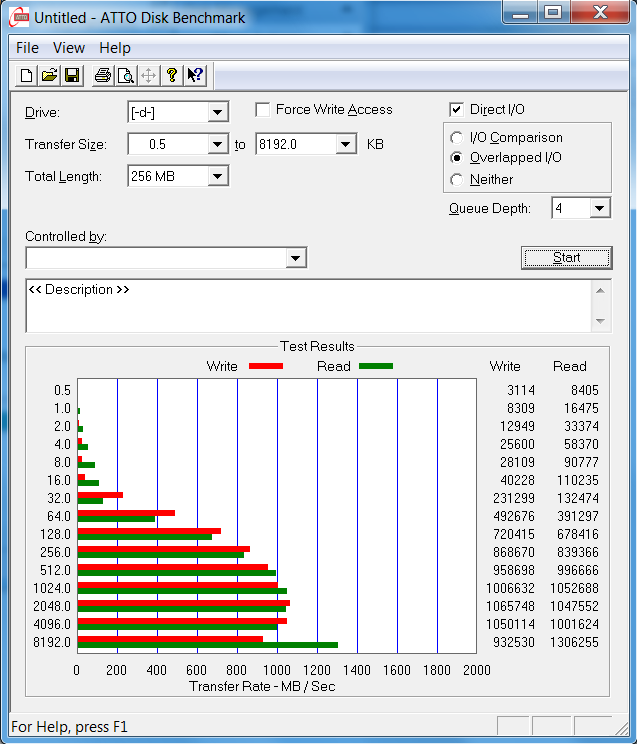637x744 pixels.
Task: Choose the Neither radio option
Action: coord(457,180)
